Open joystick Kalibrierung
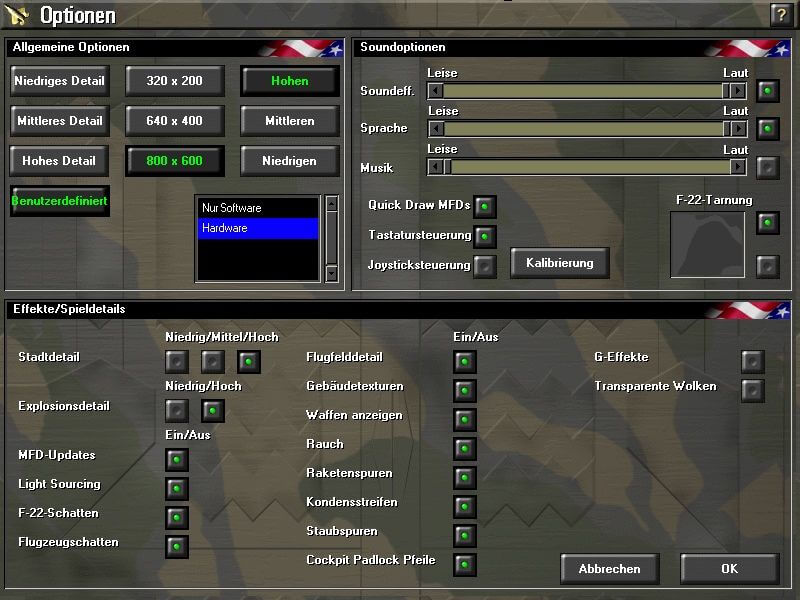This screenshot has width=800, height=600. tap(560, 263)
